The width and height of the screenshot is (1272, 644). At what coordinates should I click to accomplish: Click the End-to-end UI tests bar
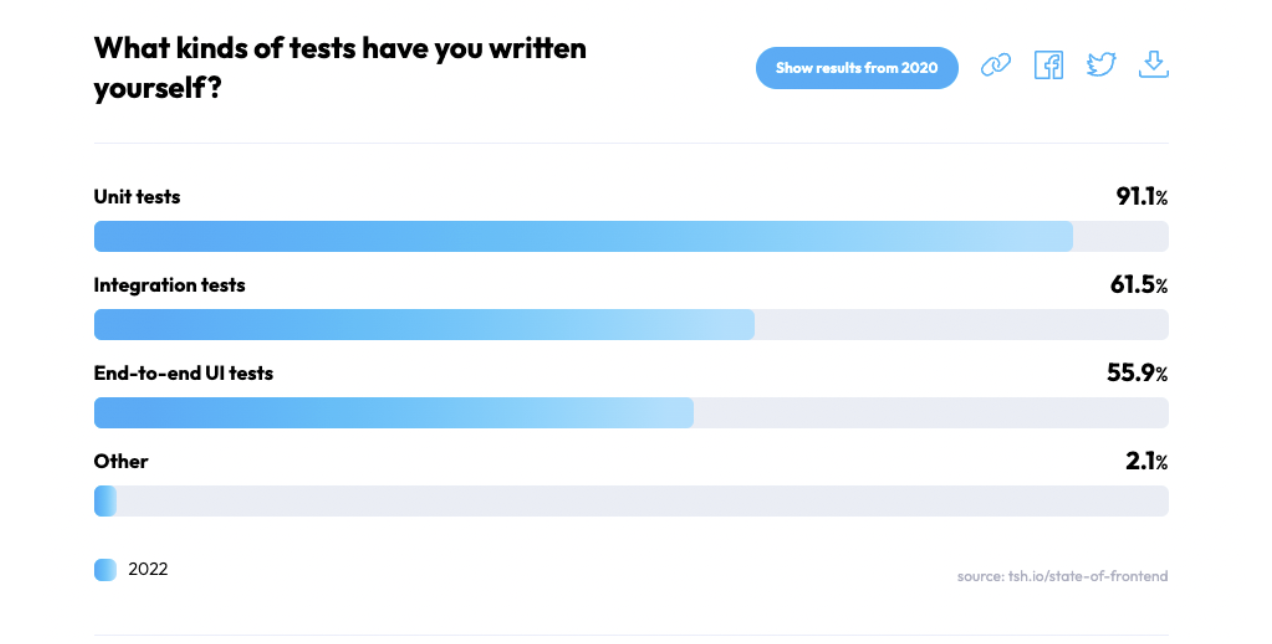click(631, 412)
